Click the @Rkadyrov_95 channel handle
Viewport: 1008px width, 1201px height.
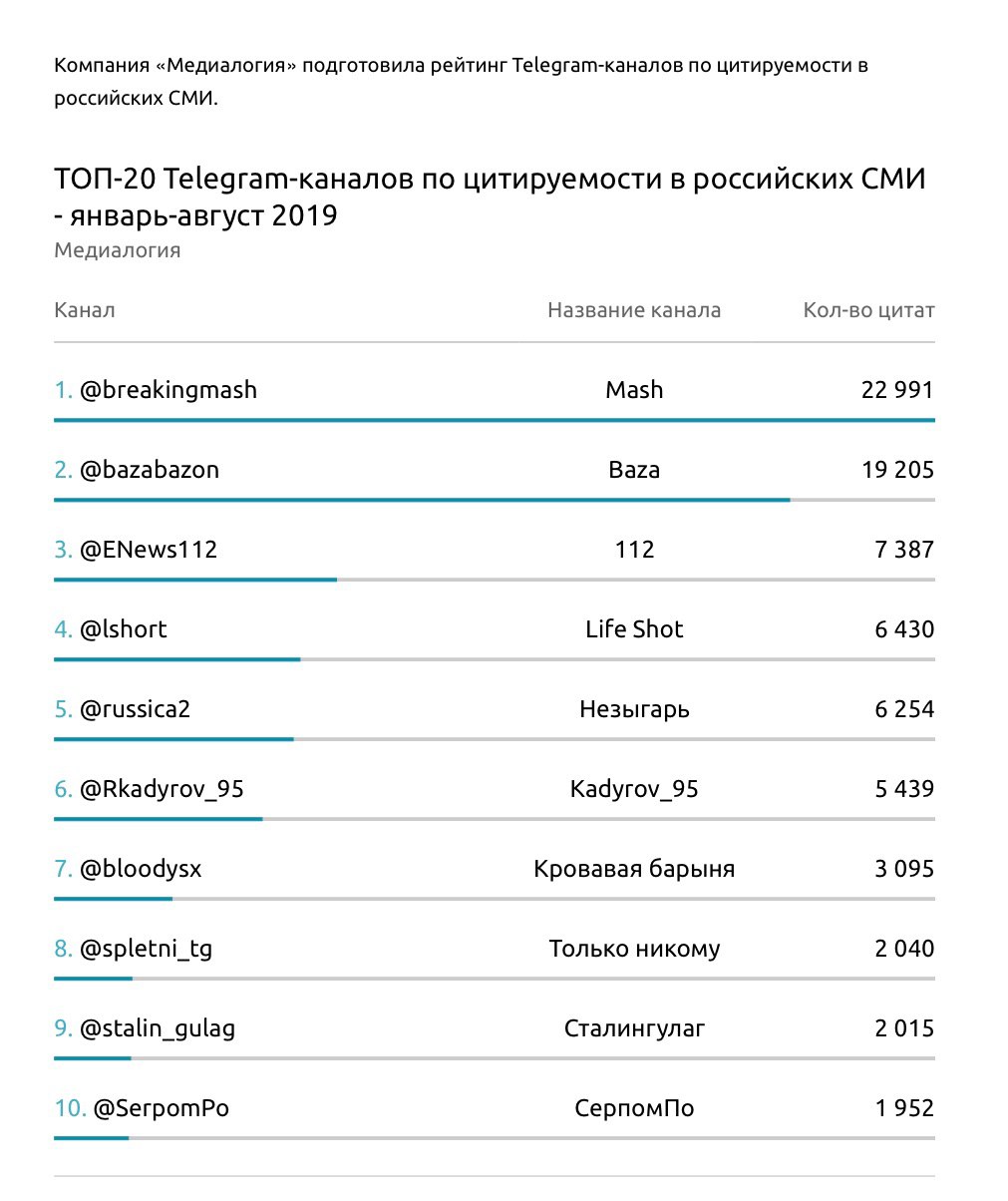(x=162, y=789)
